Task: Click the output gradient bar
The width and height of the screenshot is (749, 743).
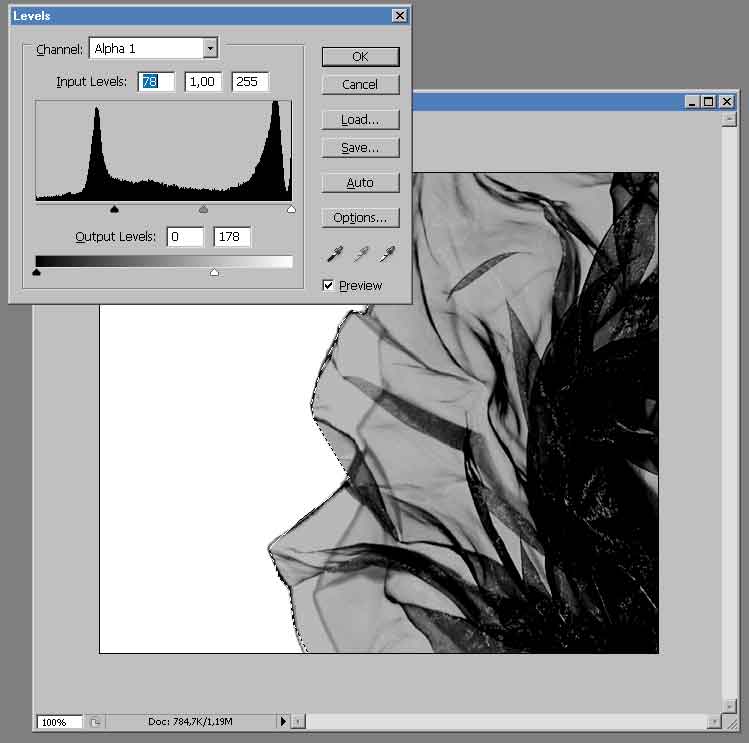Action: point(164,261)
